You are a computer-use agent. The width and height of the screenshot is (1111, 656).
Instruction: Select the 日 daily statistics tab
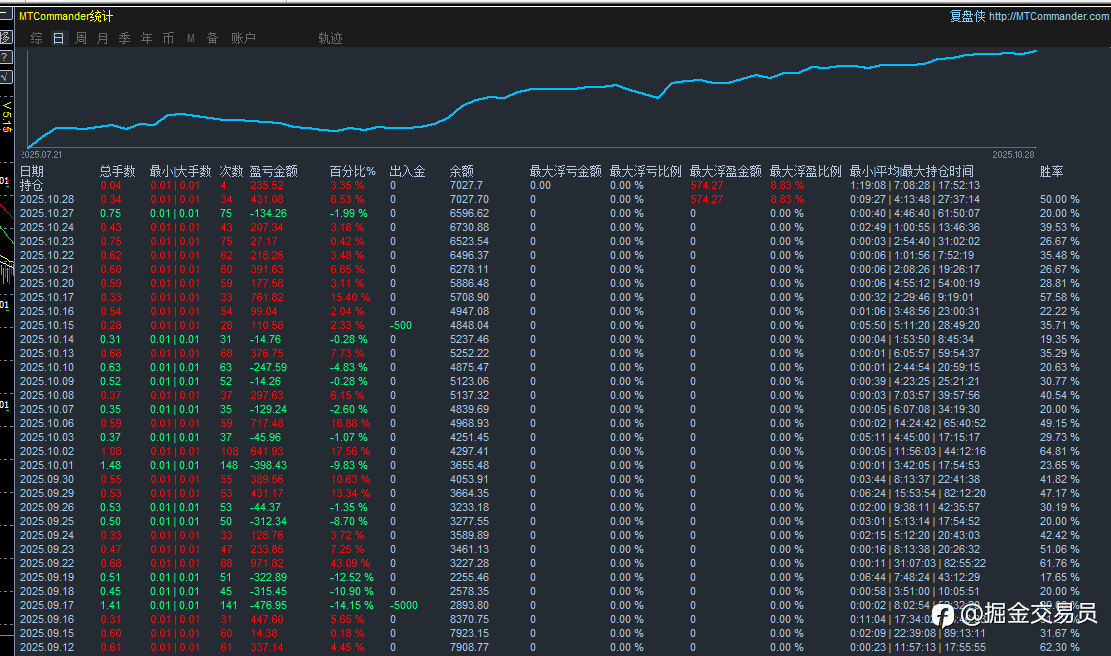click(58, 38)
